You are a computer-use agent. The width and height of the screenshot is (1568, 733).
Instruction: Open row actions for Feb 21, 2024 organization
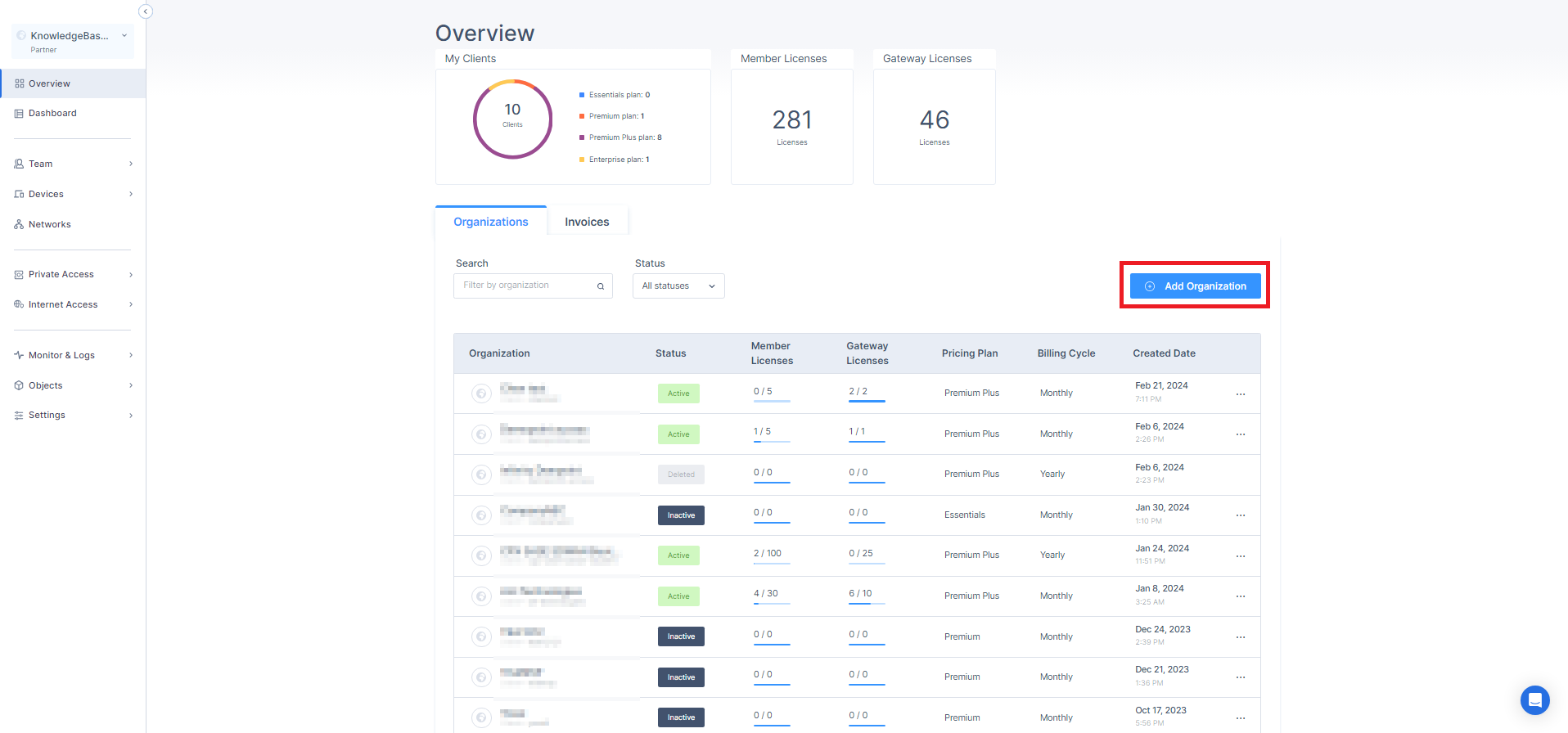(x=1241, y=394)
